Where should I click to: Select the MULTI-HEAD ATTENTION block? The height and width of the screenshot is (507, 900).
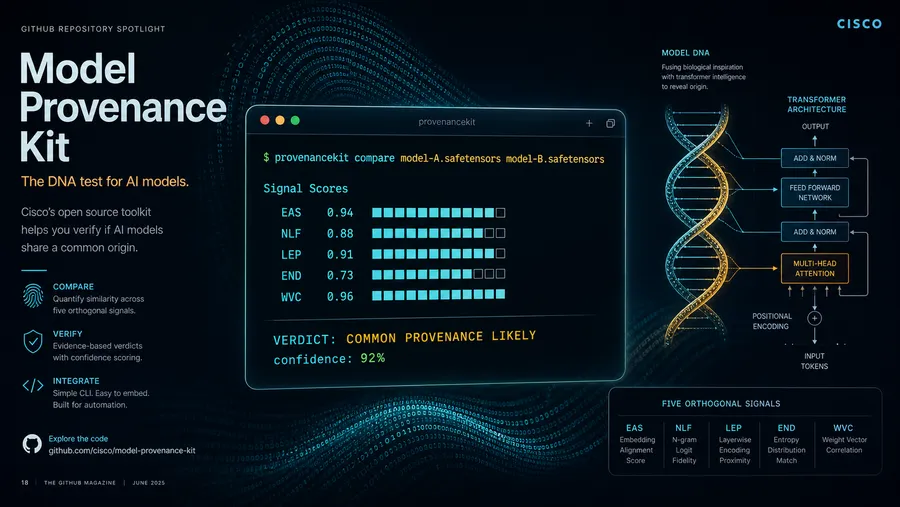[x=814, y=268]
